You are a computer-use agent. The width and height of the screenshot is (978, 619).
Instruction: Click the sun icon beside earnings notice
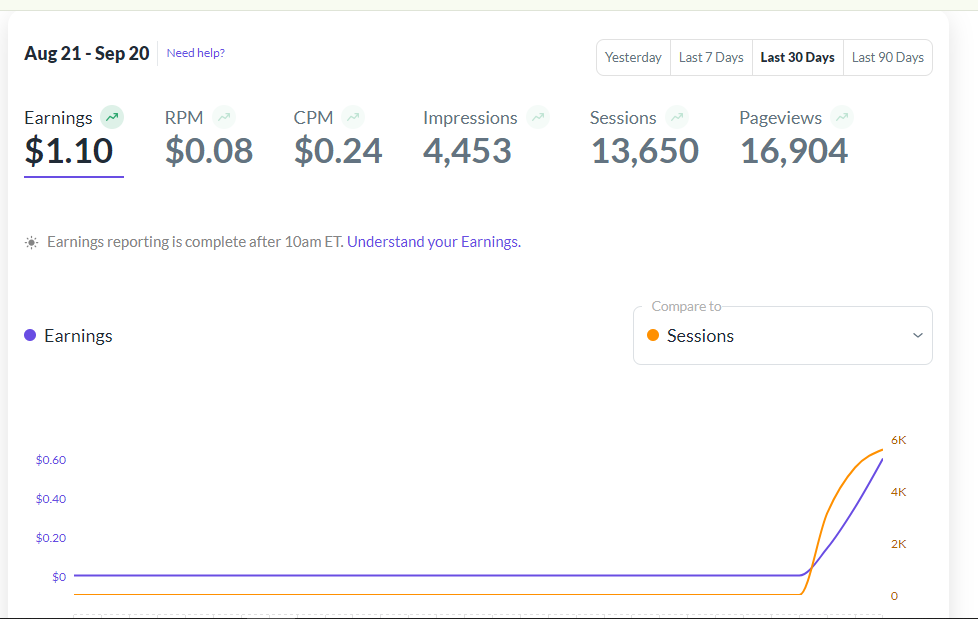coord(32,242)
